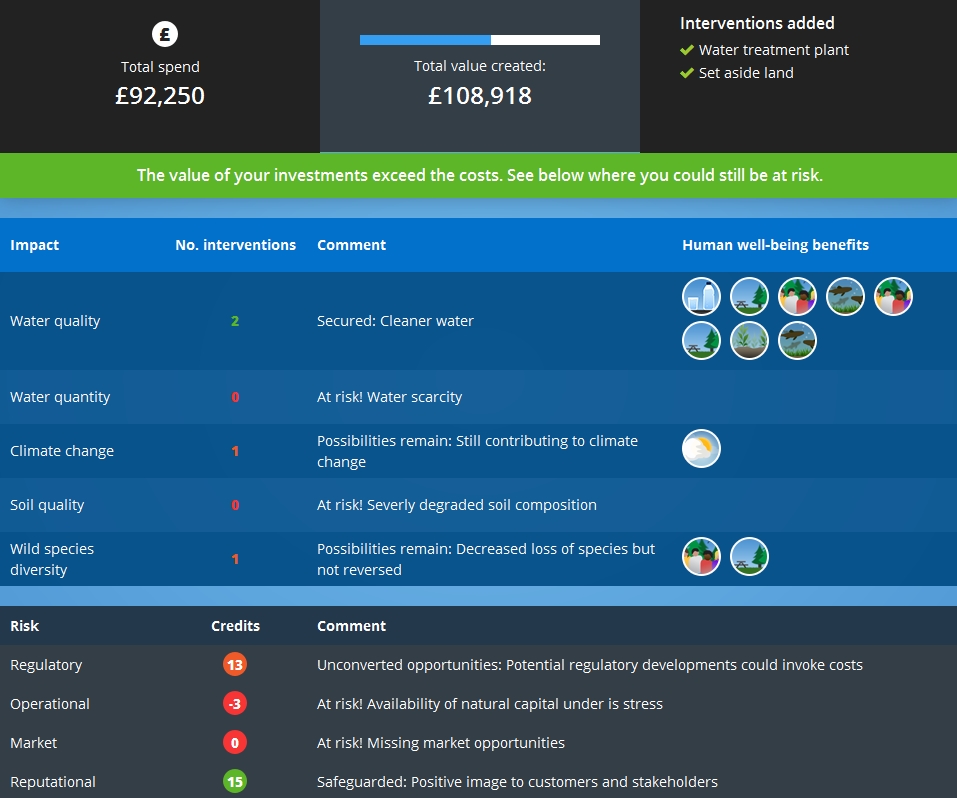Click the green checkmark beside Water treatment plant

pos(687,49)
